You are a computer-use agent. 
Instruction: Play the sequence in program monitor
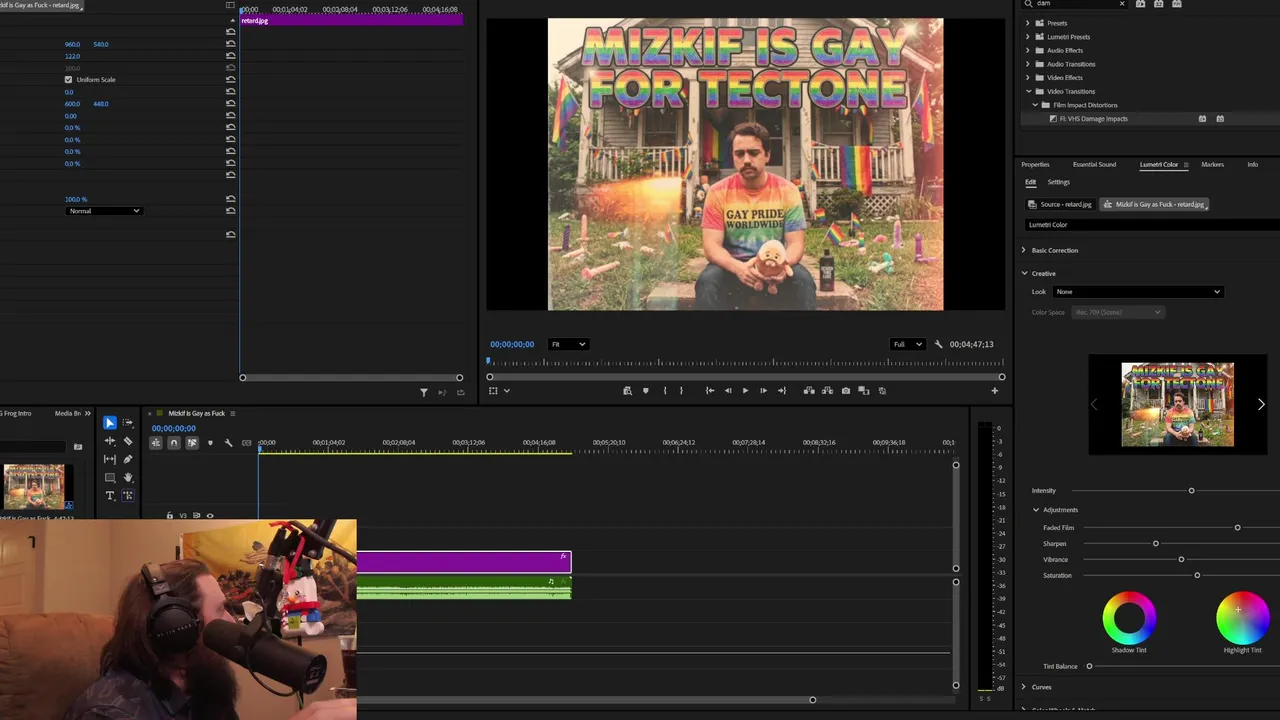pyautogui.click(x=745, y=391)
